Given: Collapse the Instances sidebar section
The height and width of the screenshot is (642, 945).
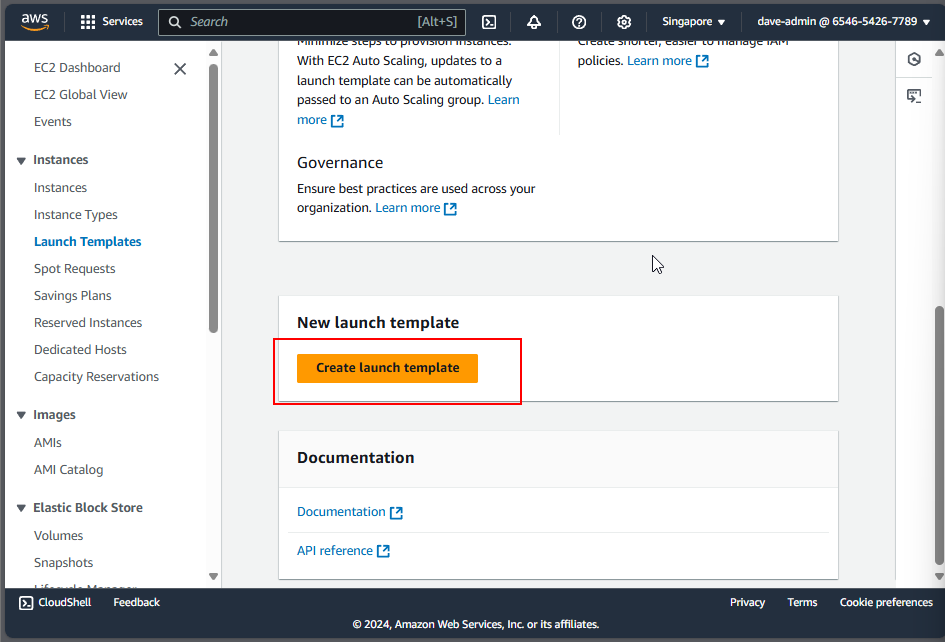Looking at the screenshot, I should pyautogui.click(x=21, y=161).
